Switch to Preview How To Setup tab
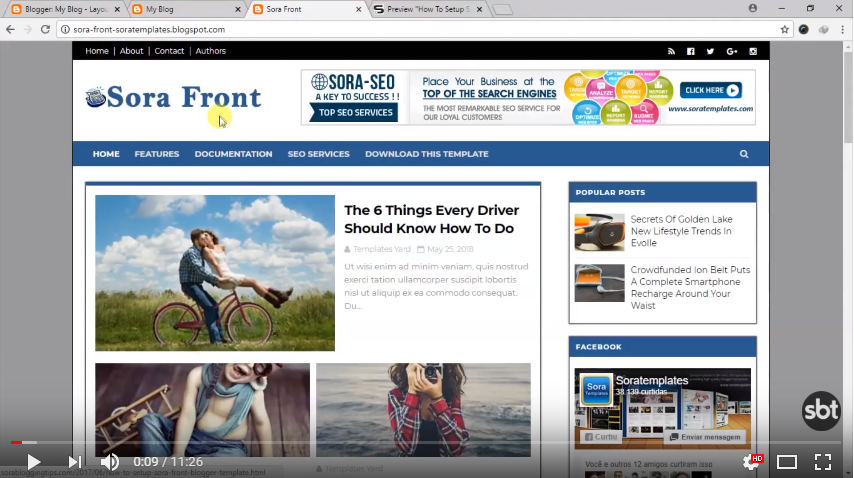This screenshot has height=478, width=854. 429,9
